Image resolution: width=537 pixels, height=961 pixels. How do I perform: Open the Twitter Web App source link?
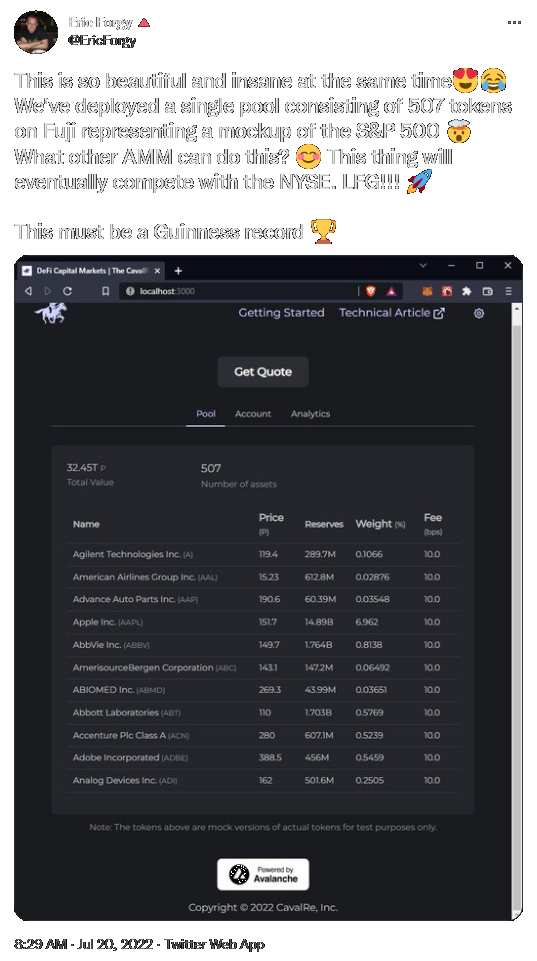tap(215, 944)
